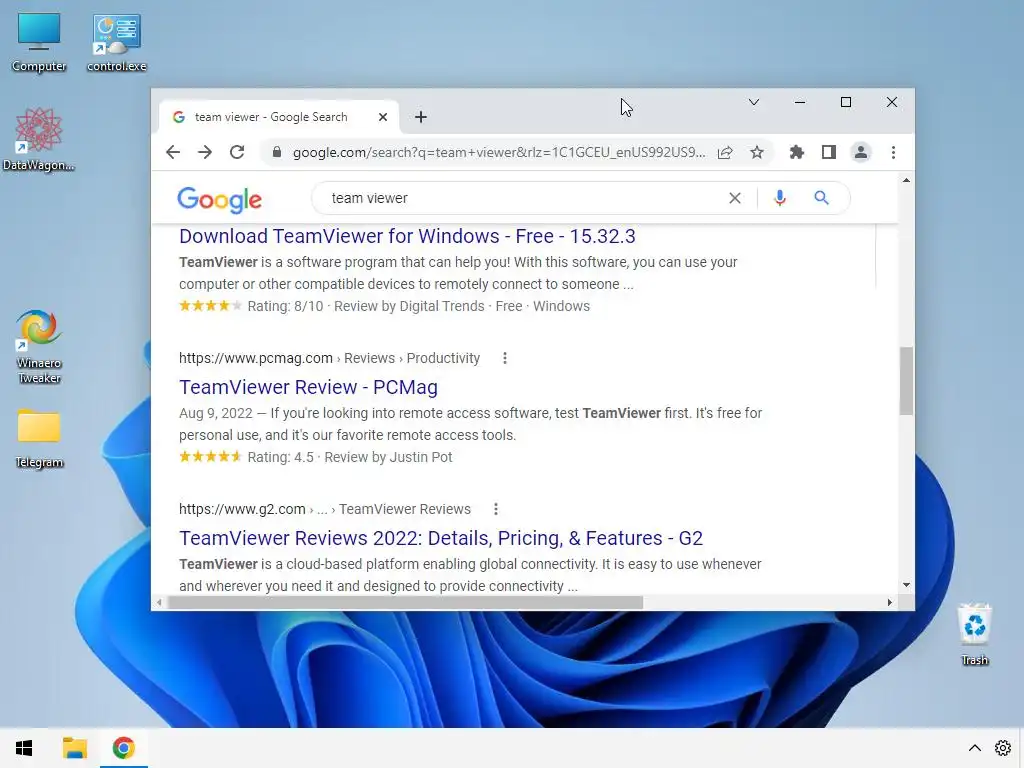The width and height of the screenshot is (1024, 768).
Task: Open a new tab with the plus button
Action: coord(421,117)
